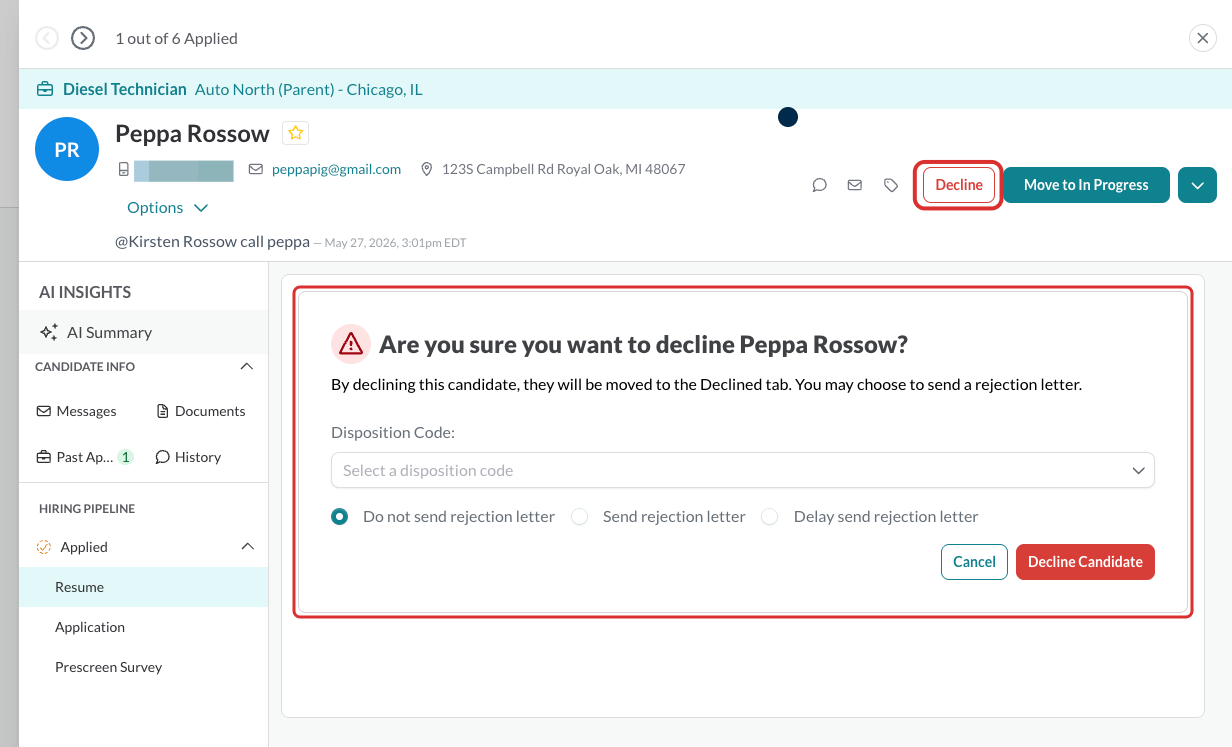Open Past Applications item
This screenshot has width=1232, height=747.
point(85,457)
